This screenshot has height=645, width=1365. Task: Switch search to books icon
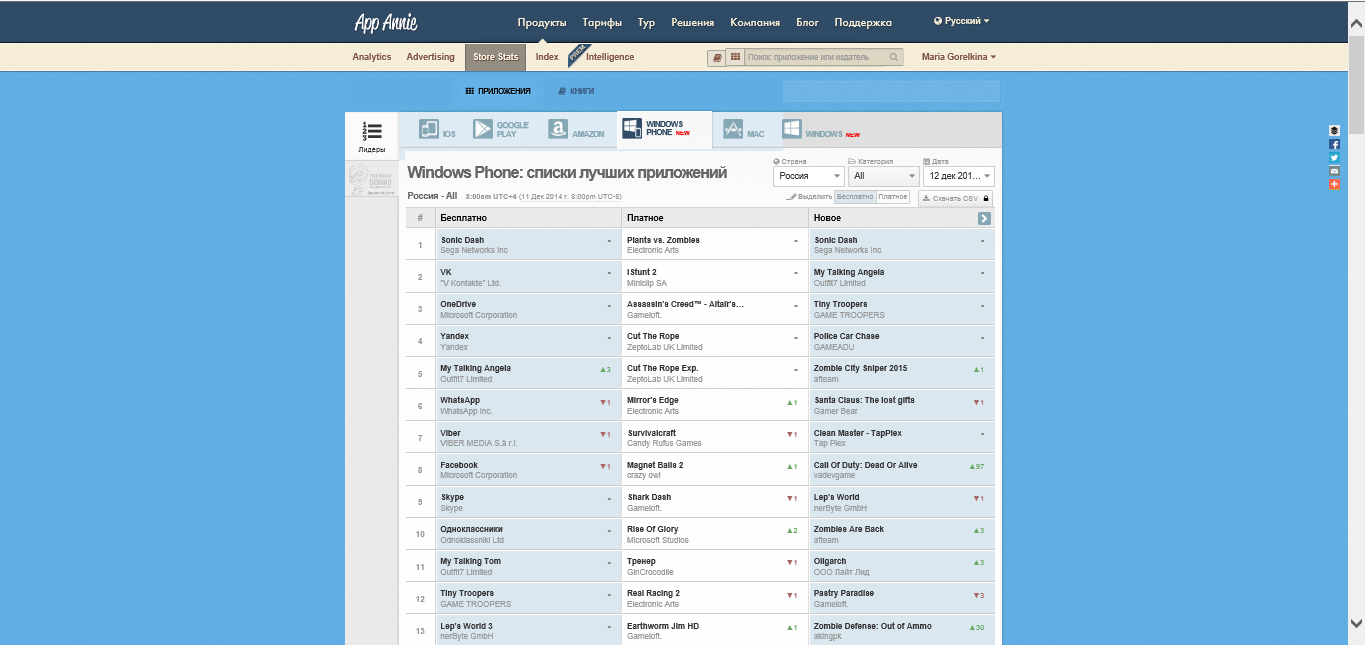[716, 57]
